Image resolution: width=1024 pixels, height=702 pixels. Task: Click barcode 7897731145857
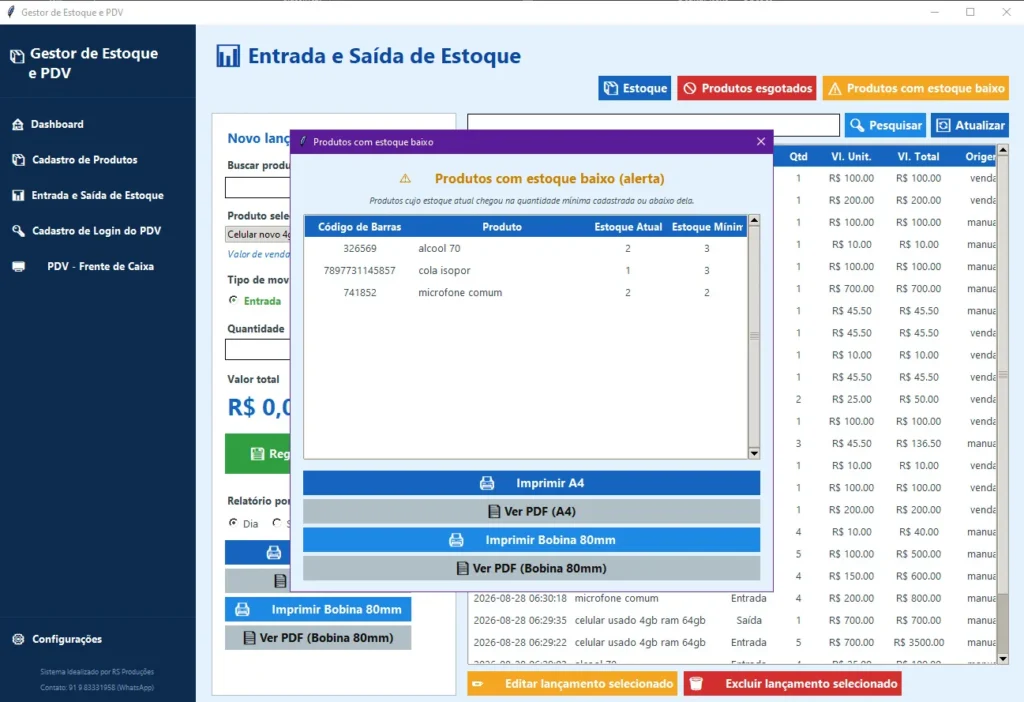[359, 270]
